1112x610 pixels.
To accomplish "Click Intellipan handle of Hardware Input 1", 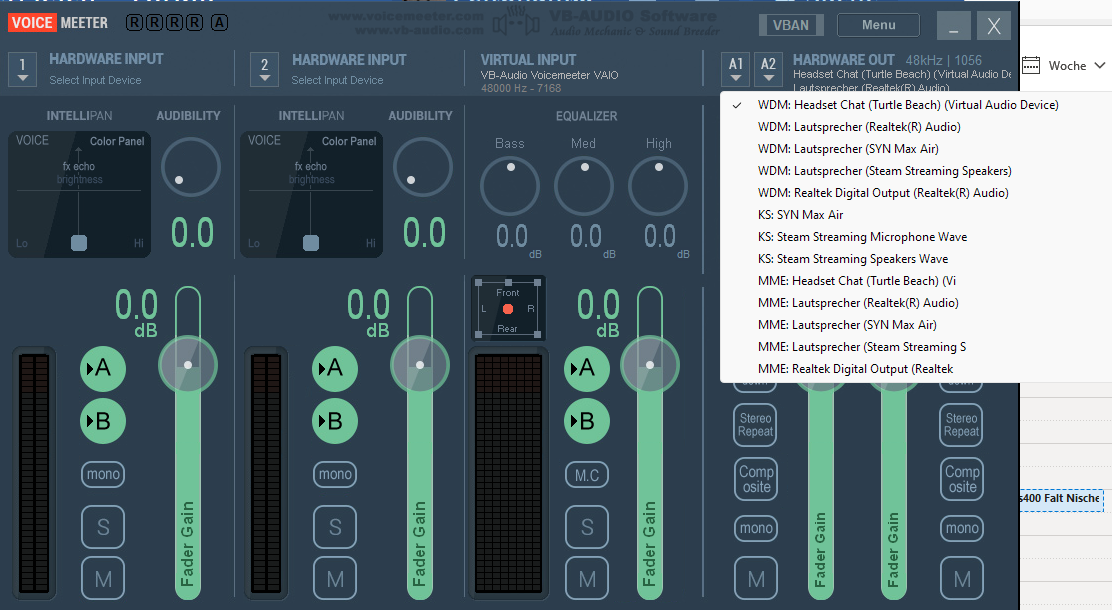I will 79,243.
